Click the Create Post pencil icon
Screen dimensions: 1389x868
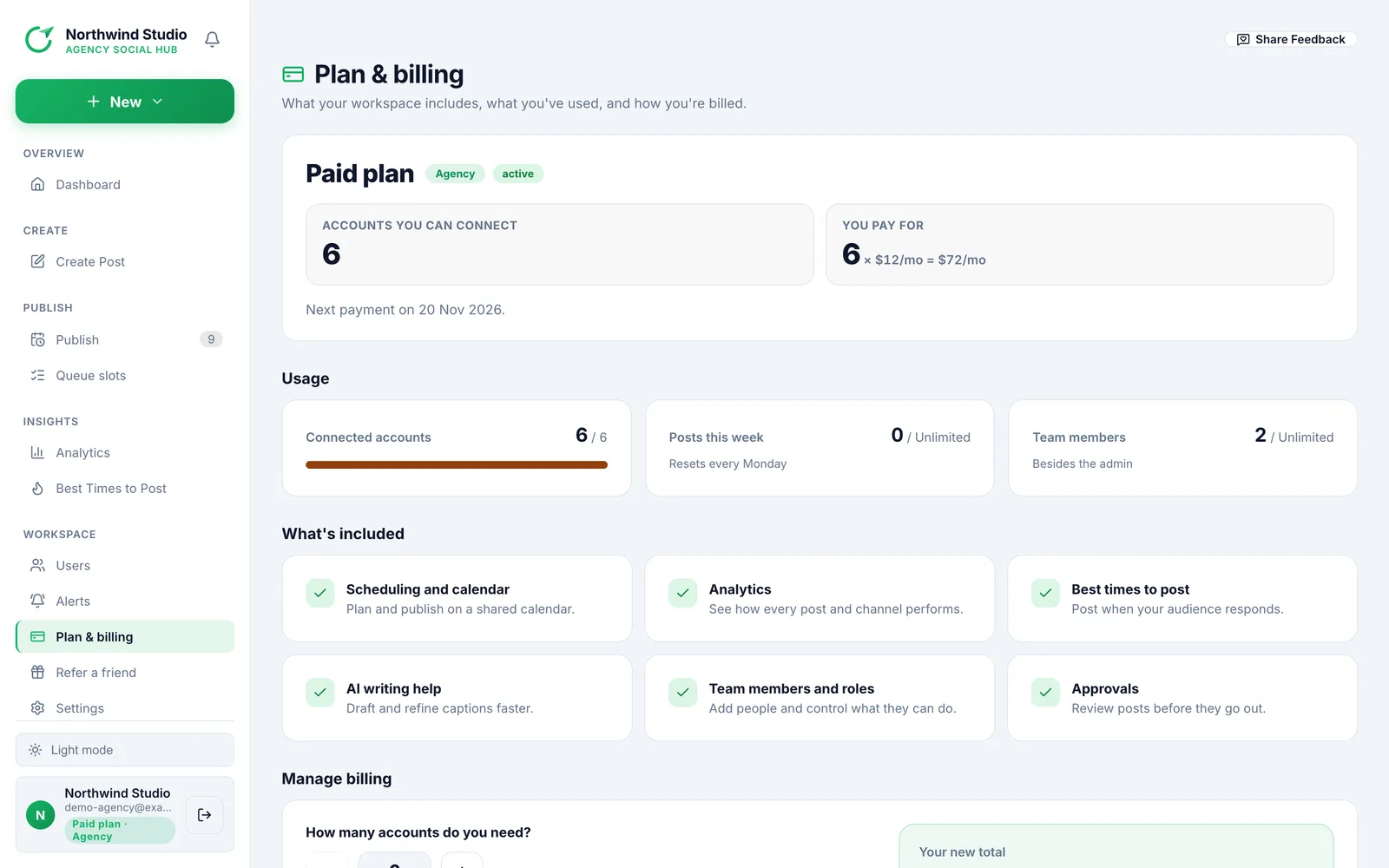37,262
